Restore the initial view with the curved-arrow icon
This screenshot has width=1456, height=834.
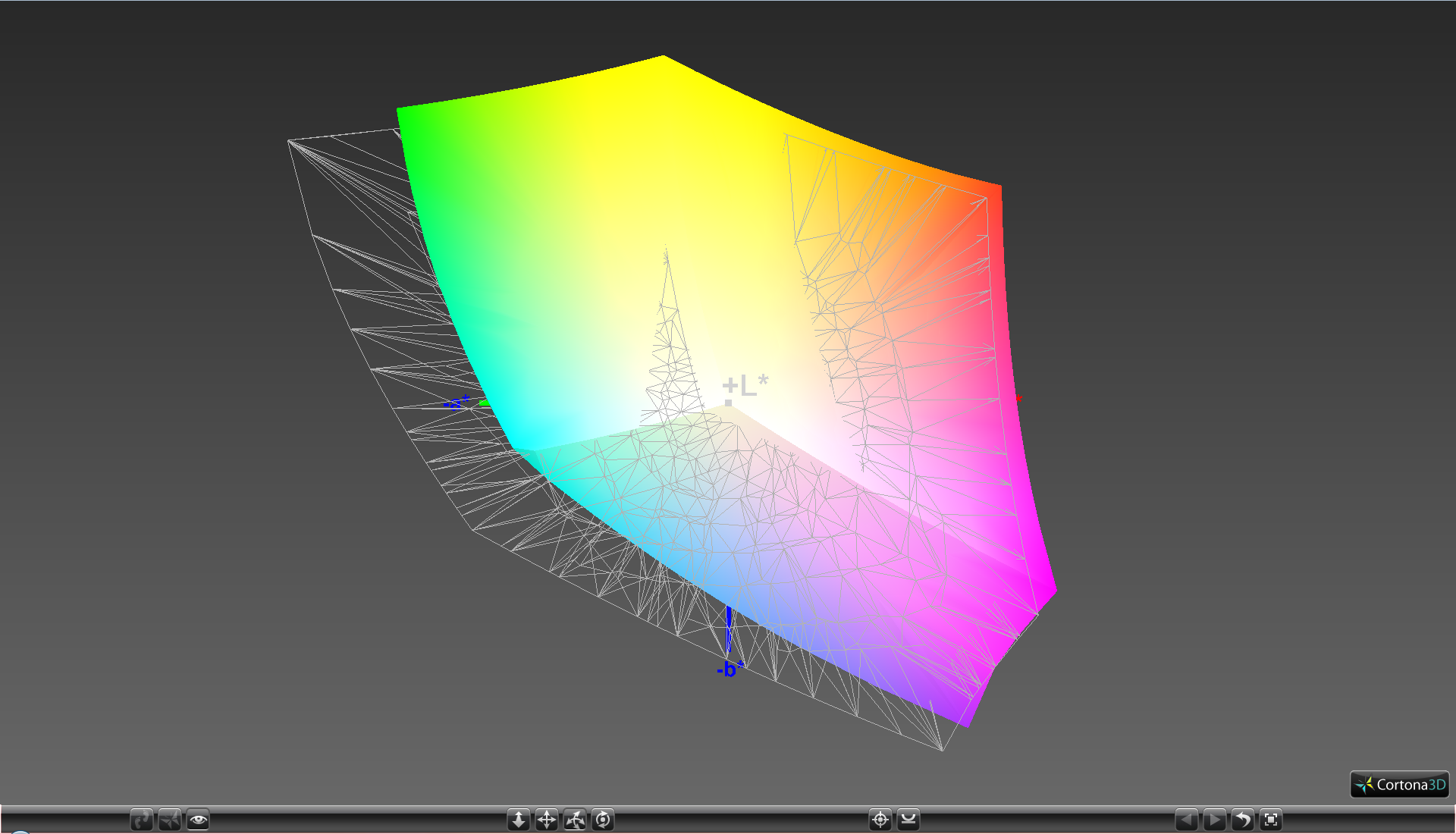point(1243,820)
